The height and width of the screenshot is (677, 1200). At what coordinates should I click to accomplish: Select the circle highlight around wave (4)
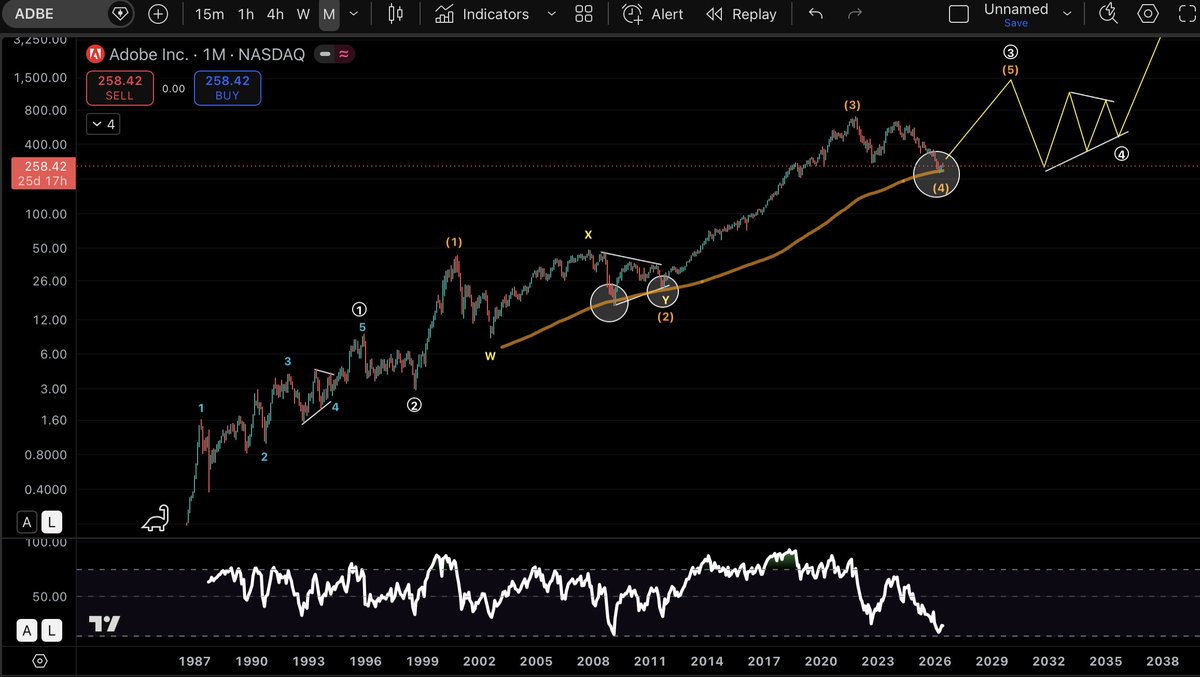pos(937,172)
